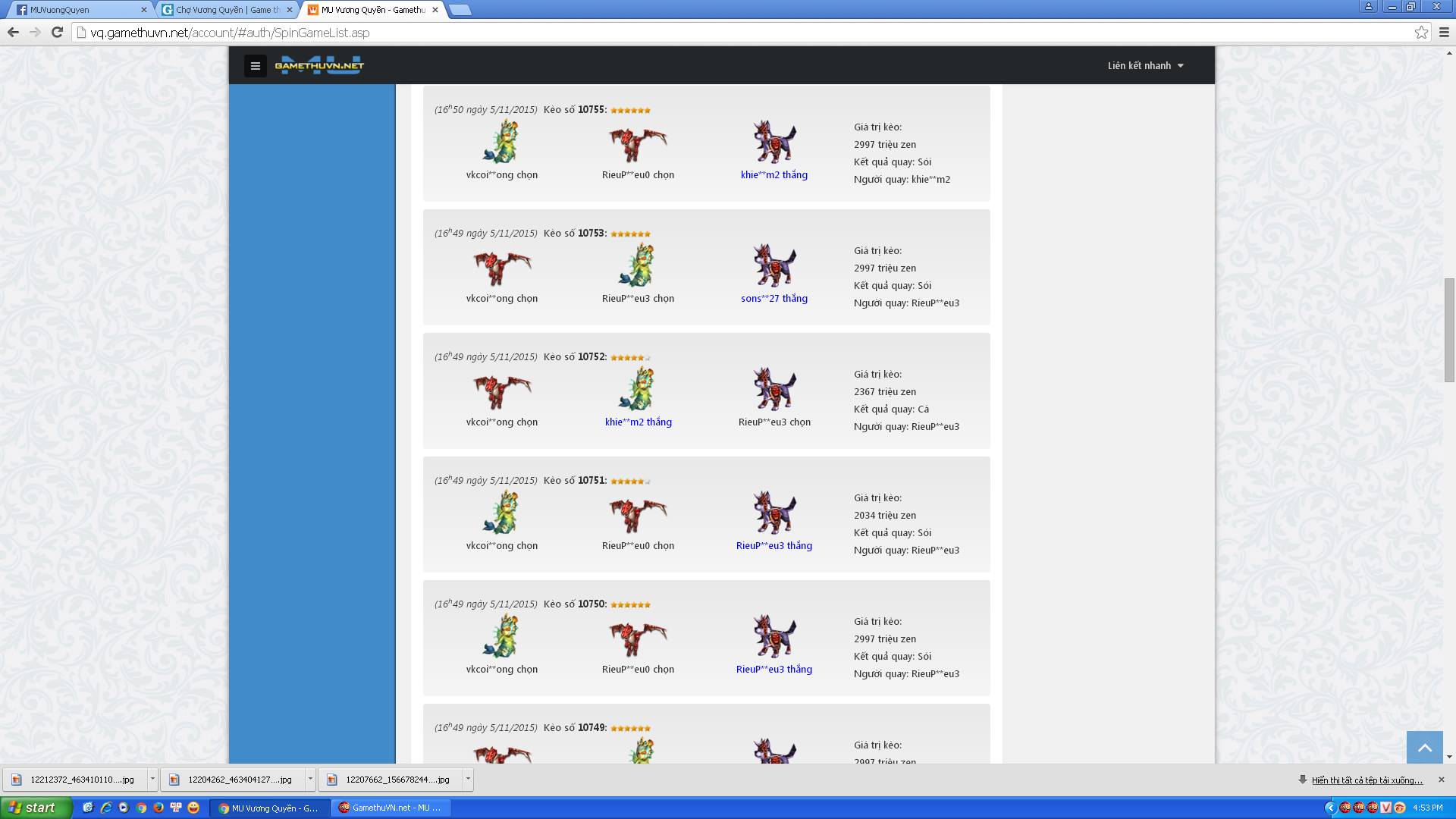
Task: Launch Firefox from the quick launch bar
Action: [158, 808]
